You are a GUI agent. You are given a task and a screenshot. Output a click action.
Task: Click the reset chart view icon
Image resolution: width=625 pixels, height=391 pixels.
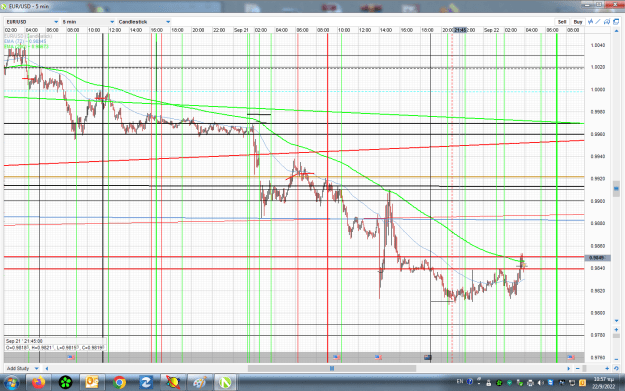coord(616,369)
